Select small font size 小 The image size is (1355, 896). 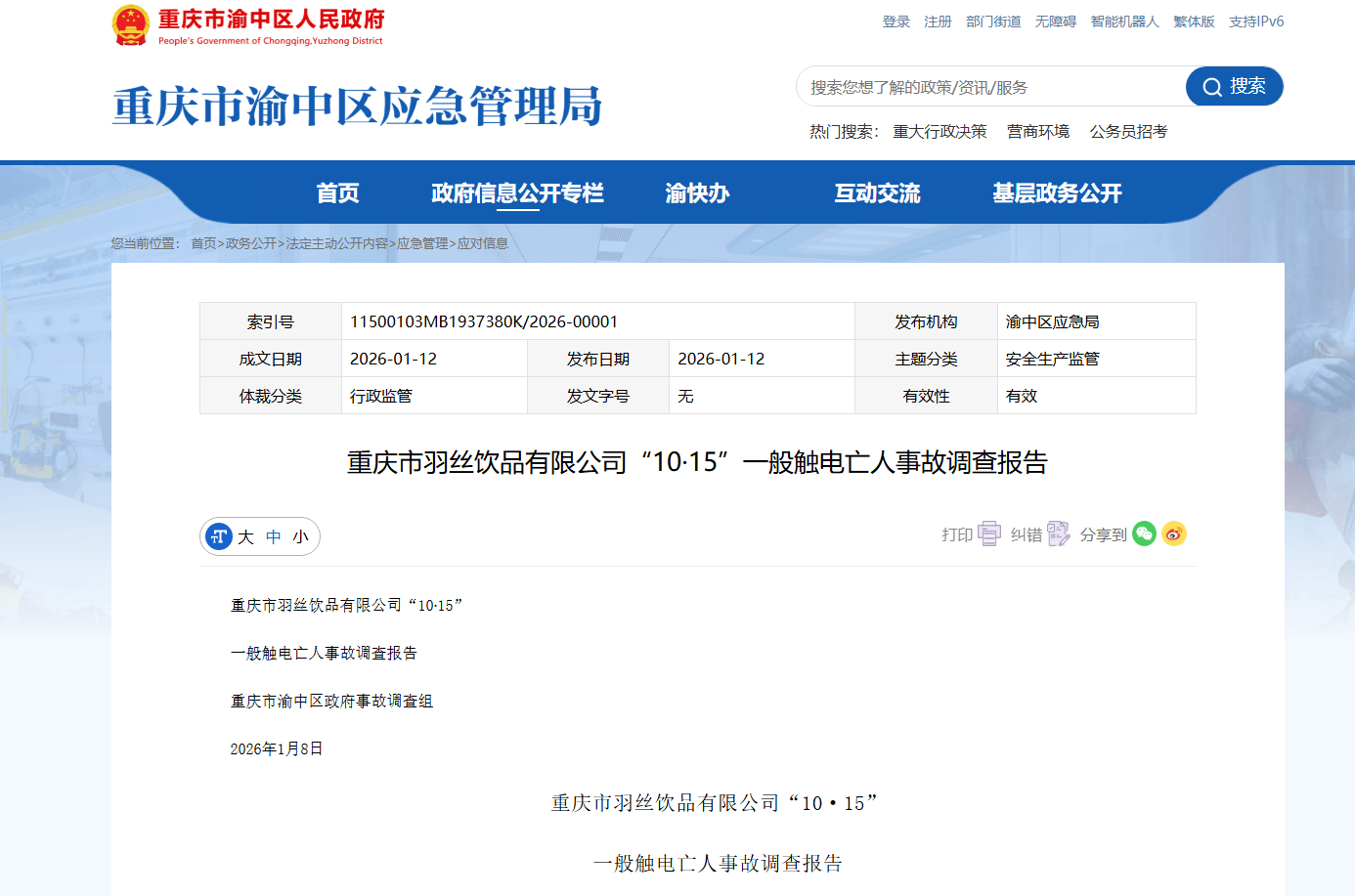(x=300, y=536)
